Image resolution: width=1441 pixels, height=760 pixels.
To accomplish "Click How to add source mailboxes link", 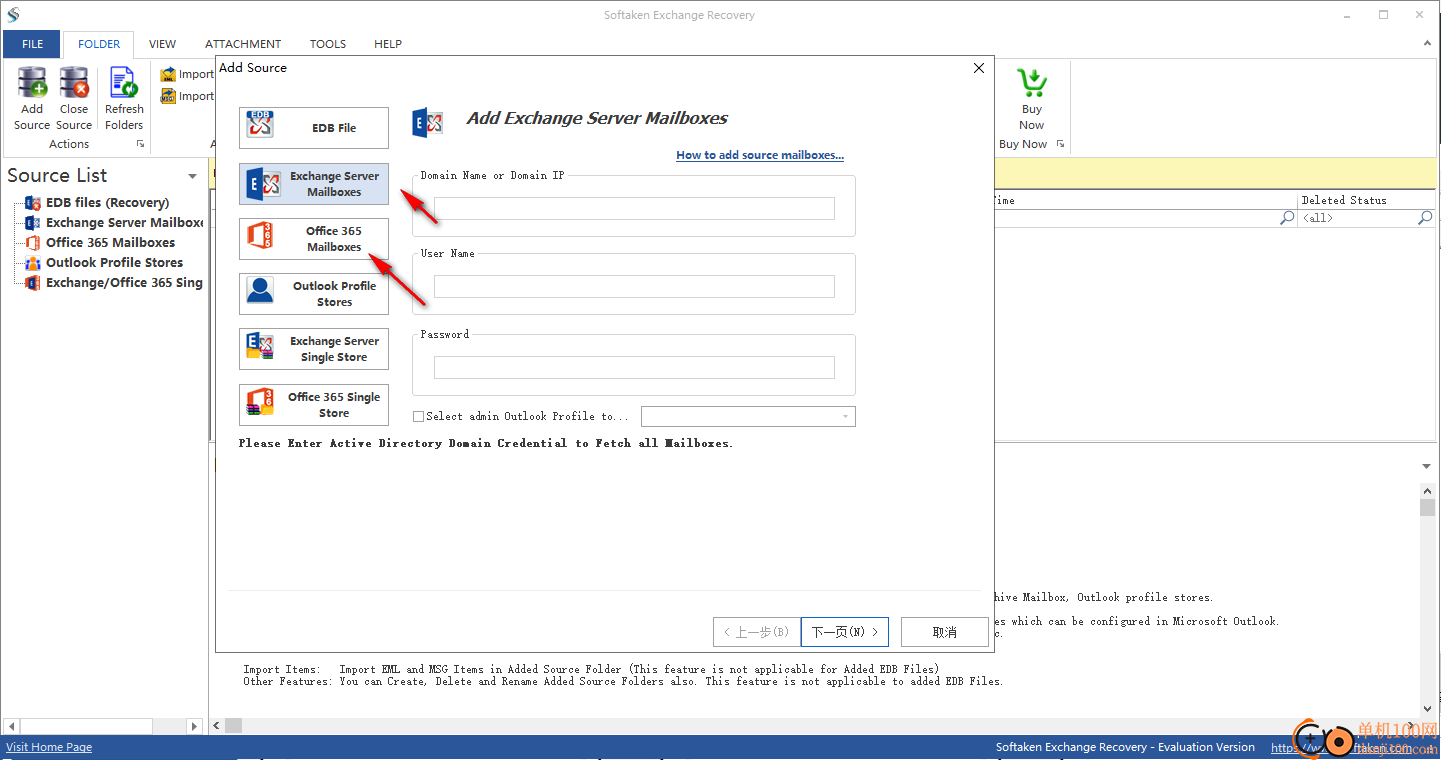I will pyautogui.click(x=760, y=155).
